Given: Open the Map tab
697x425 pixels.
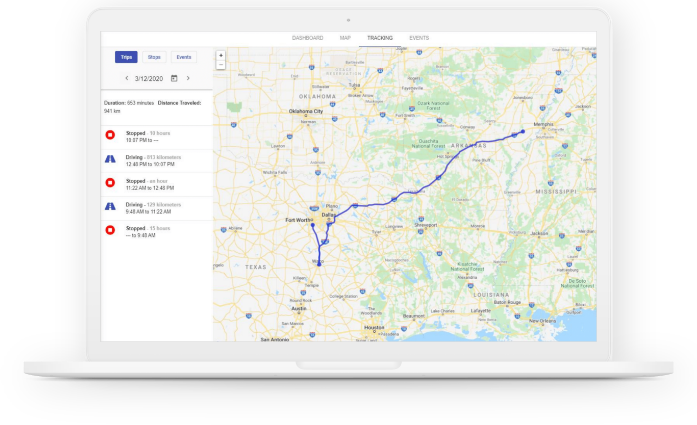Looking at the screenshot, I should point(345,38).
